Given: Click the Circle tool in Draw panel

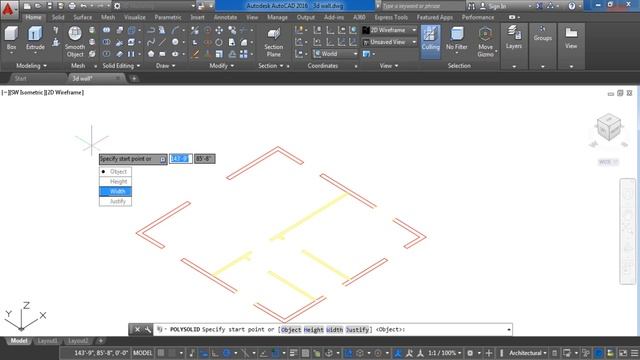Looking at the screenshot, I should (175, 42).
